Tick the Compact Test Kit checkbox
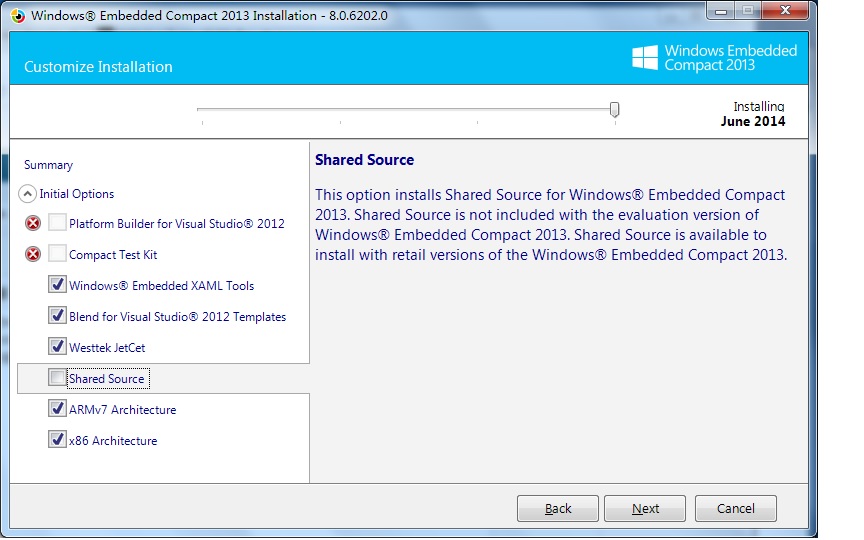Screen dimensions: 864x540 pos(57,253)
